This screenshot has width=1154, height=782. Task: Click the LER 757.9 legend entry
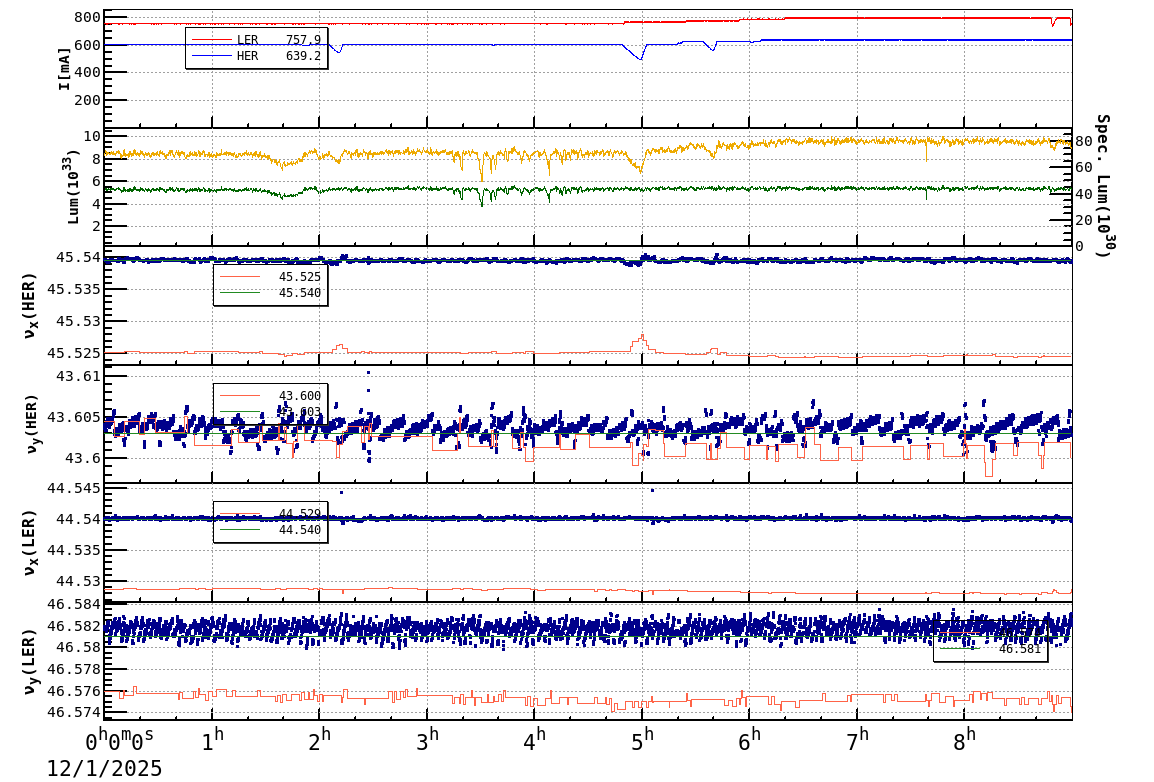coord(256,40)
